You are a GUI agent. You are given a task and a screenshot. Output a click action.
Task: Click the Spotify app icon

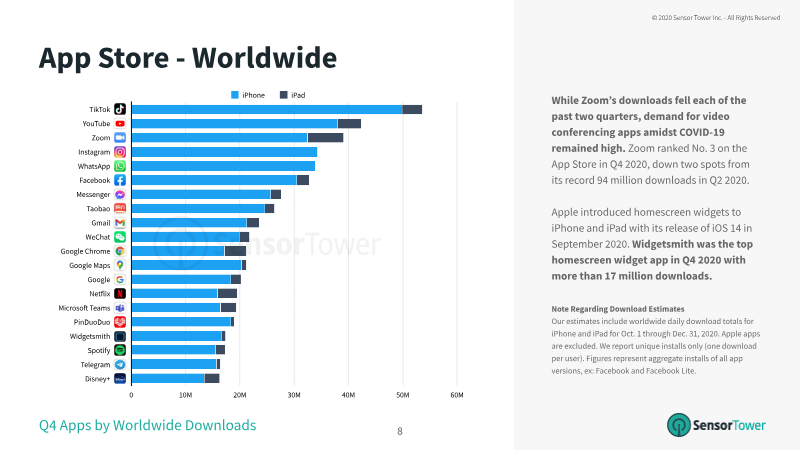click(x=120, y=350)
